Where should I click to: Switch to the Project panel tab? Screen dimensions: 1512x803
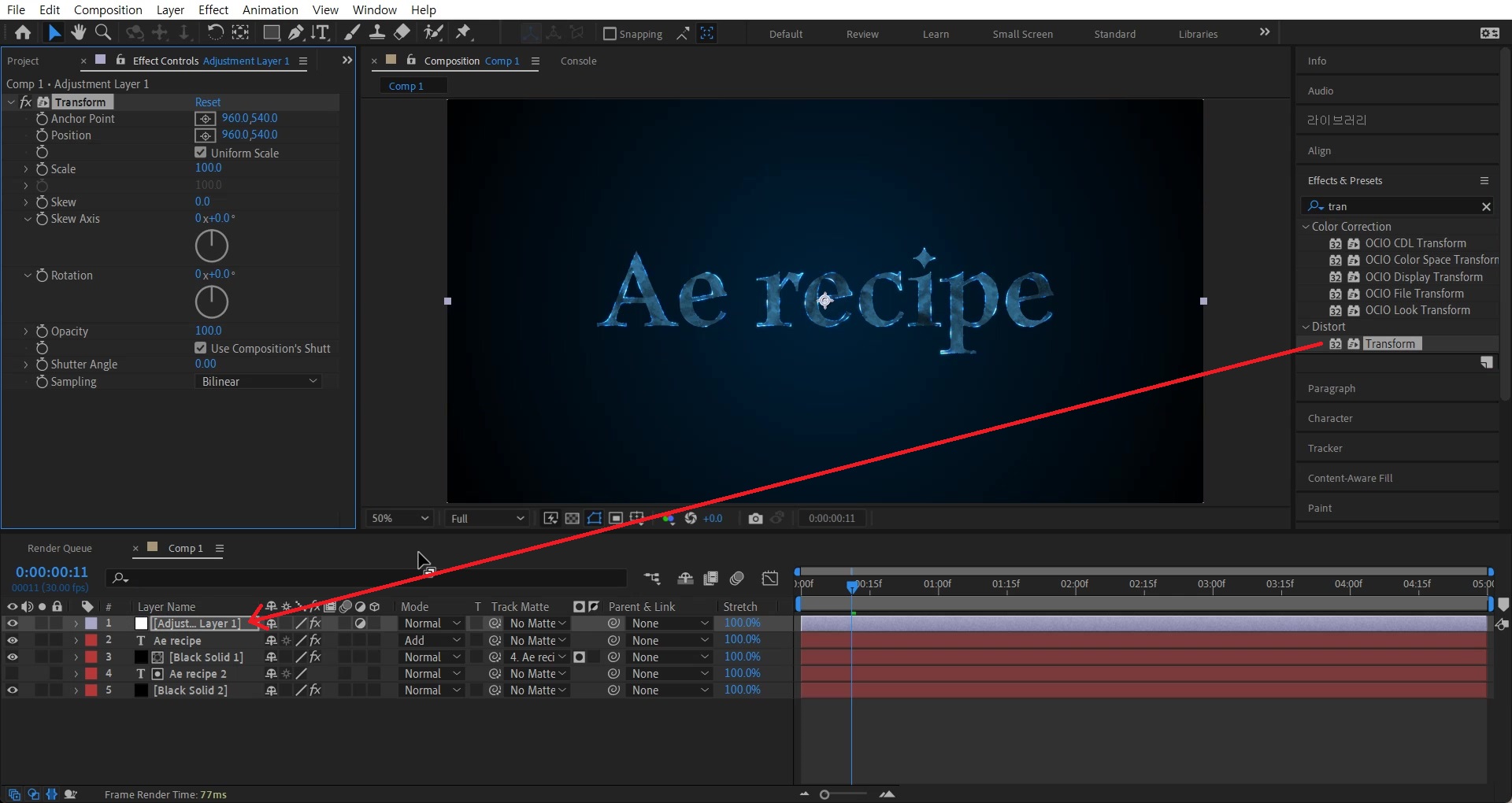point(23,61)
